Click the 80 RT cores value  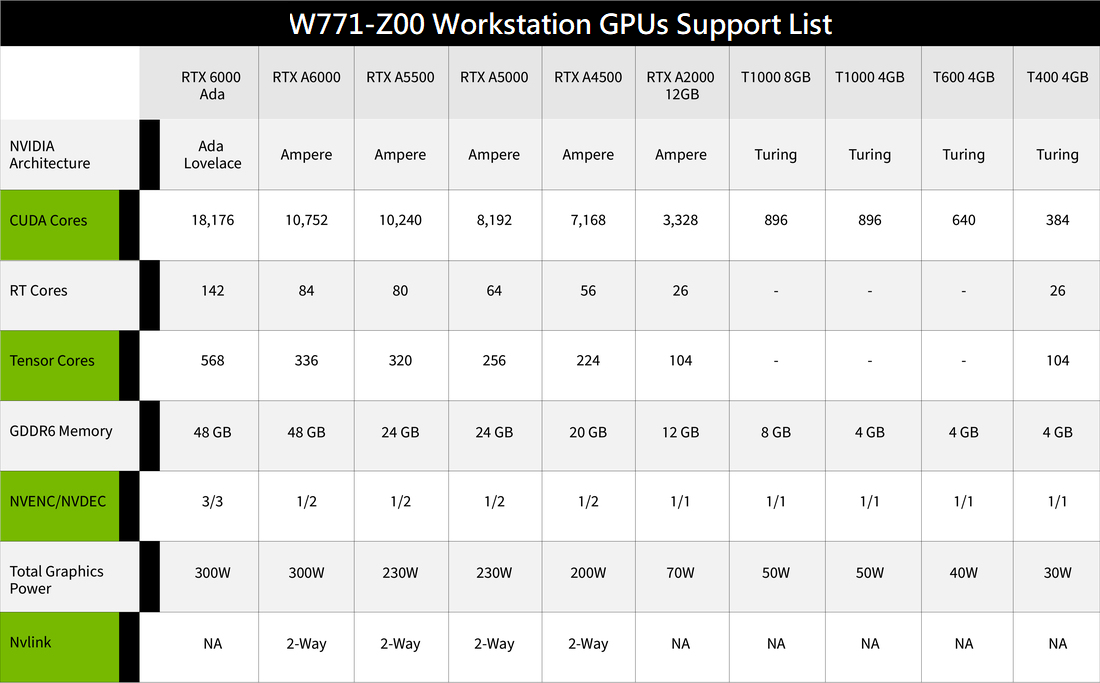click(400, 290)
